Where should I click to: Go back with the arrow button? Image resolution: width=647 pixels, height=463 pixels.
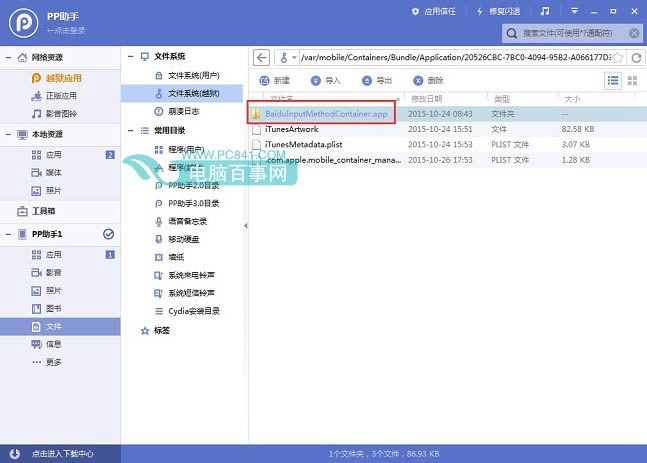click(x=261, y=57)
